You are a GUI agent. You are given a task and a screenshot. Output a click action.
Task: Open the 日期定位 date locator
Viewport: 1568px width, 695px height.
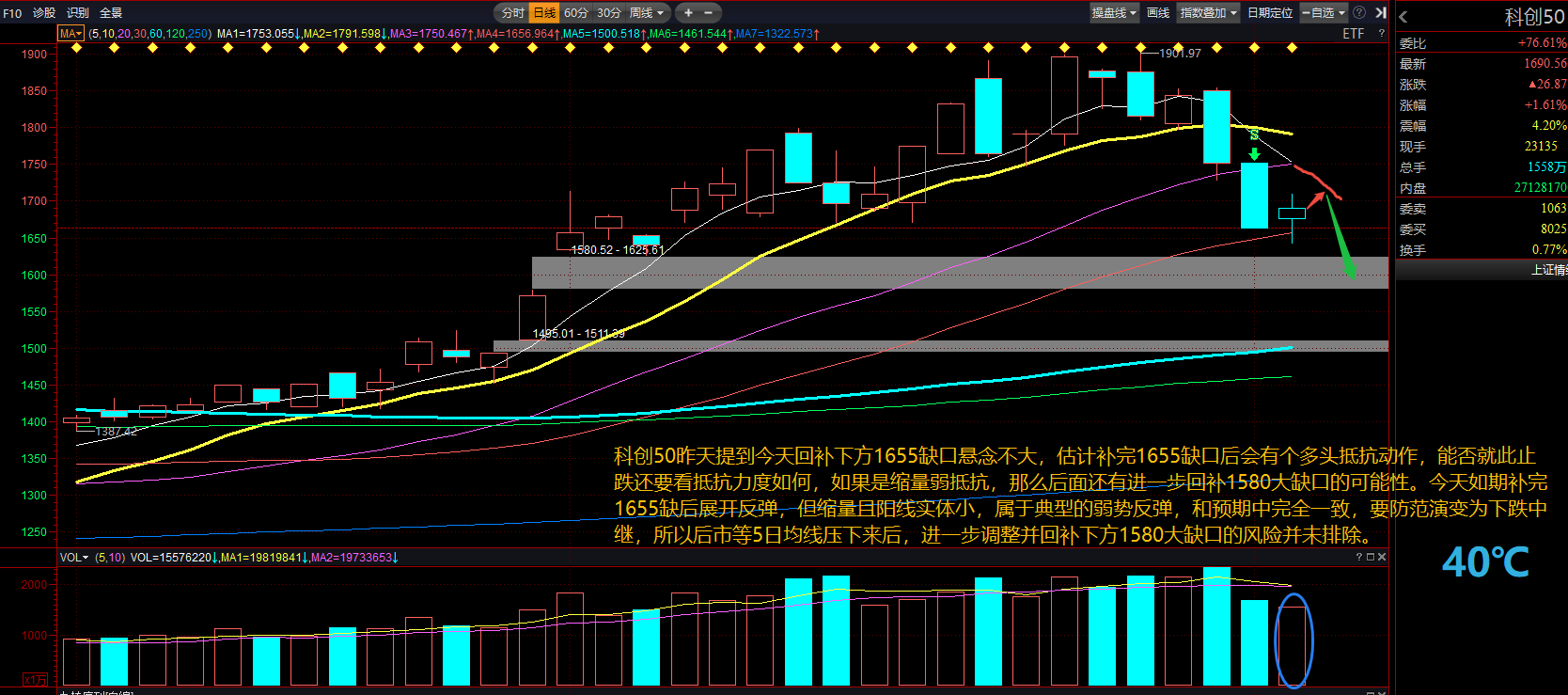click(1270, 13)
